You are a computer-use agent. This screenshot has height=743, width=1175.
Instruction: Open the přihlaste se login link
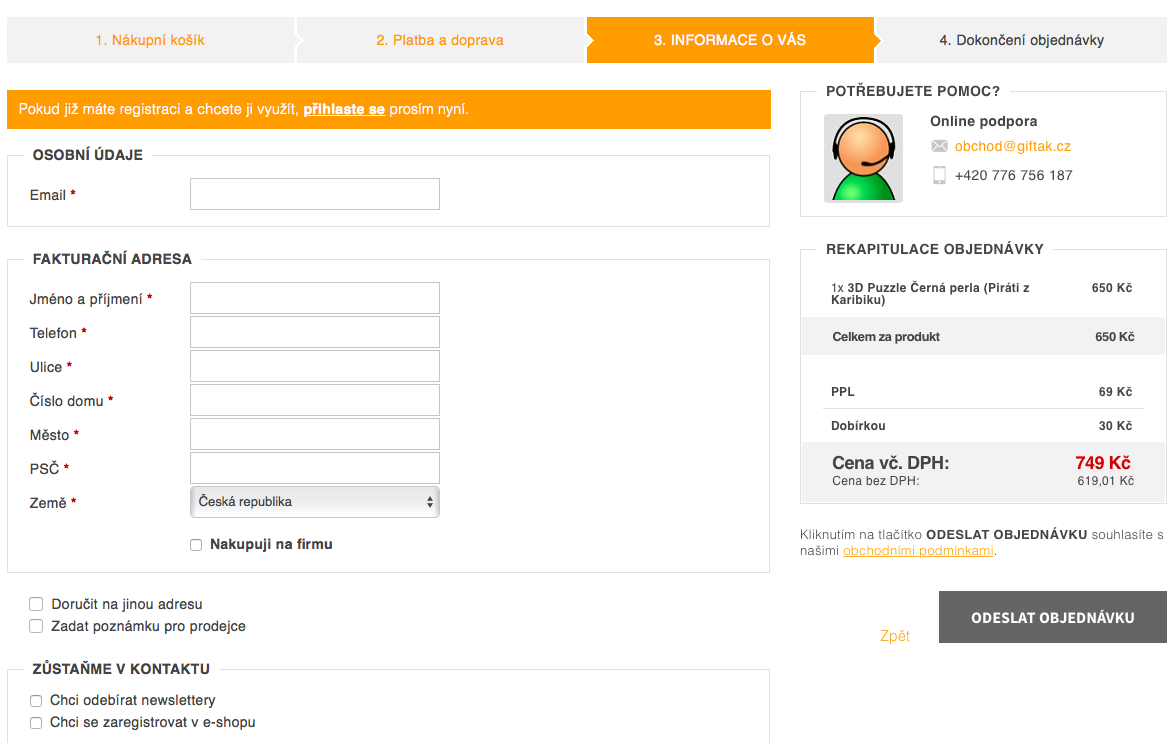[344, 109]
